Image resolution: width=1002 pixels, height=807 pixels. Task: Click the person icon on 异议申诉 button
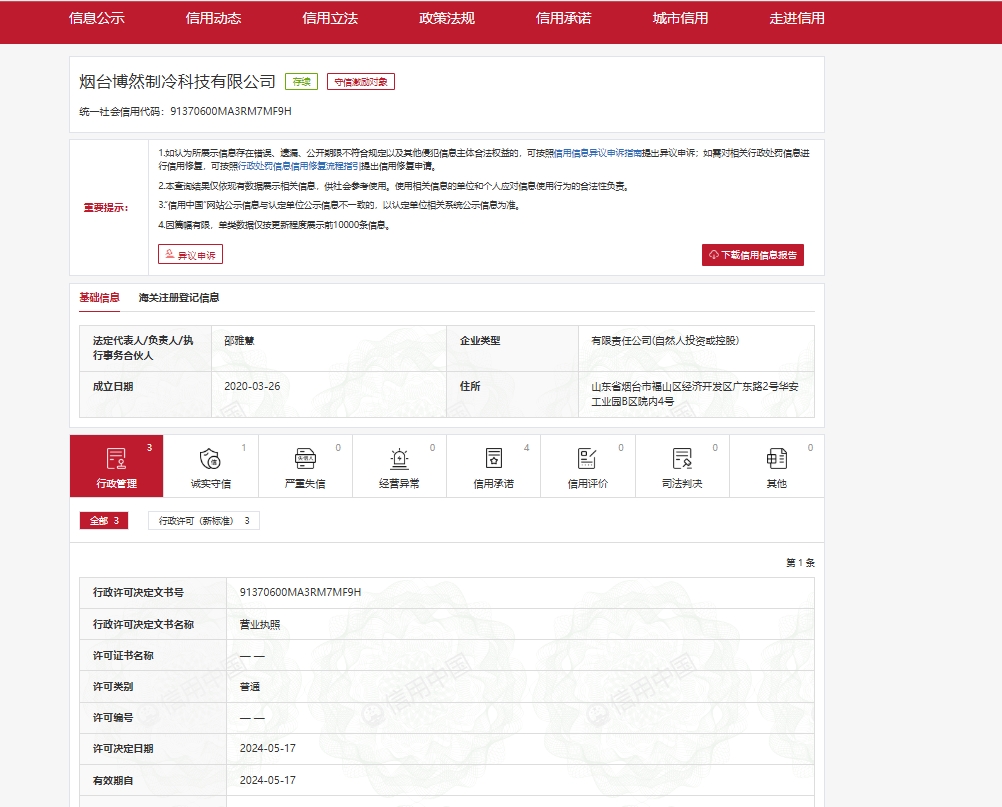click(169, 254)
